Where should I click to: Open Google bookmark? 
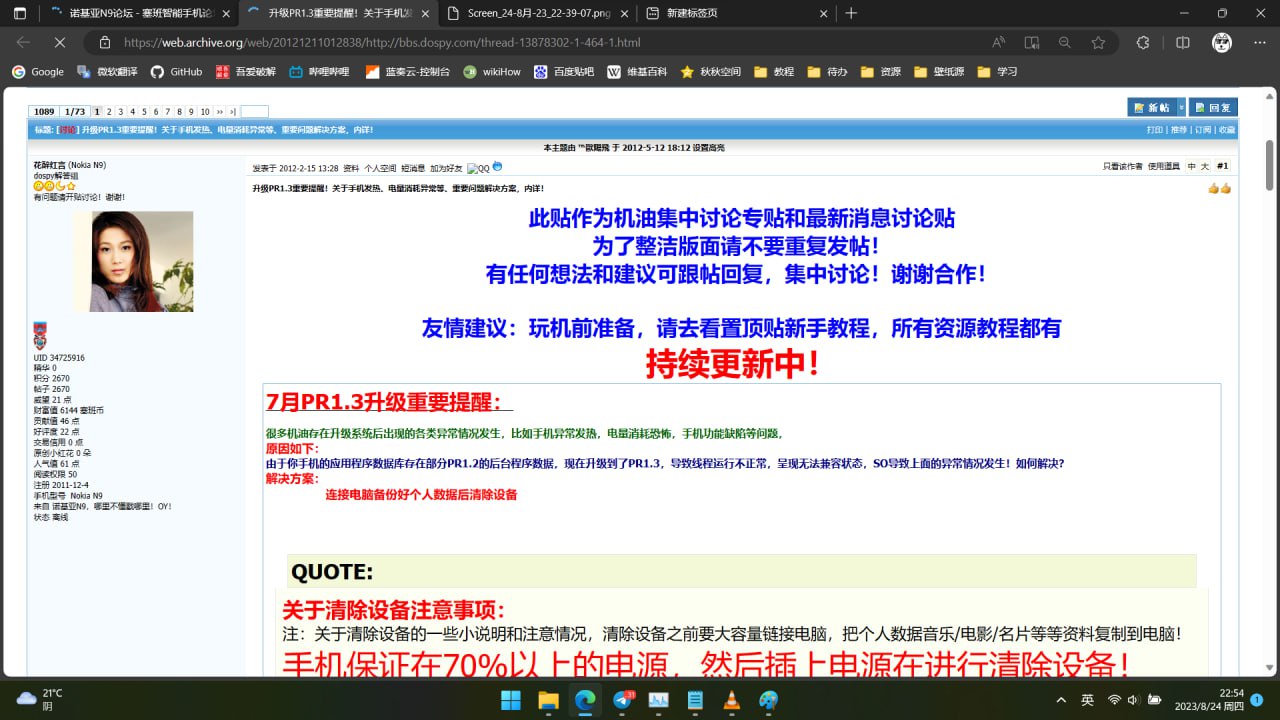point(38,72)
